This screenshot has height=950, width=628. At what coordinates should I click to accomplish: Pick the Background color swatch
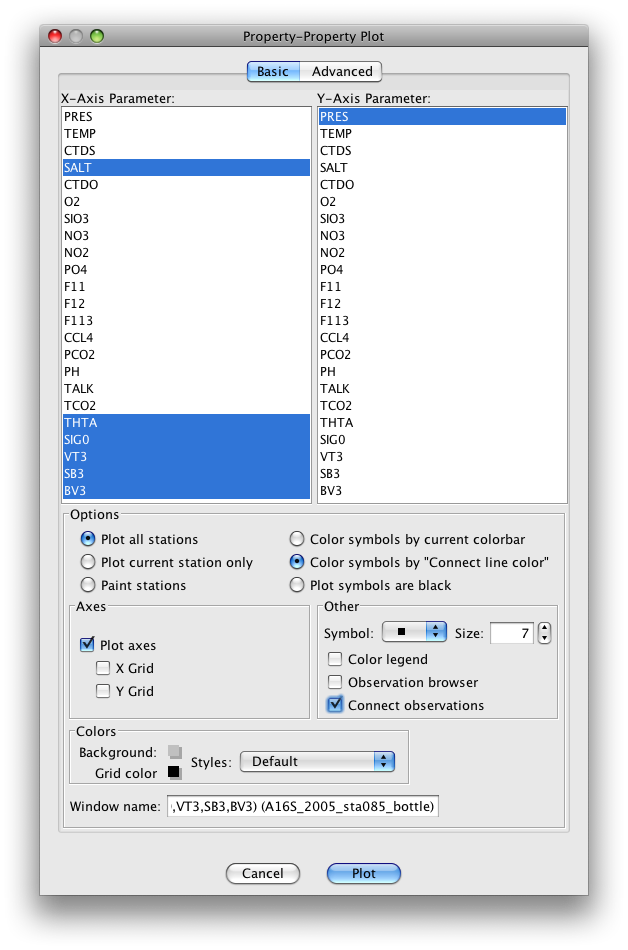[x=175, y=752]
